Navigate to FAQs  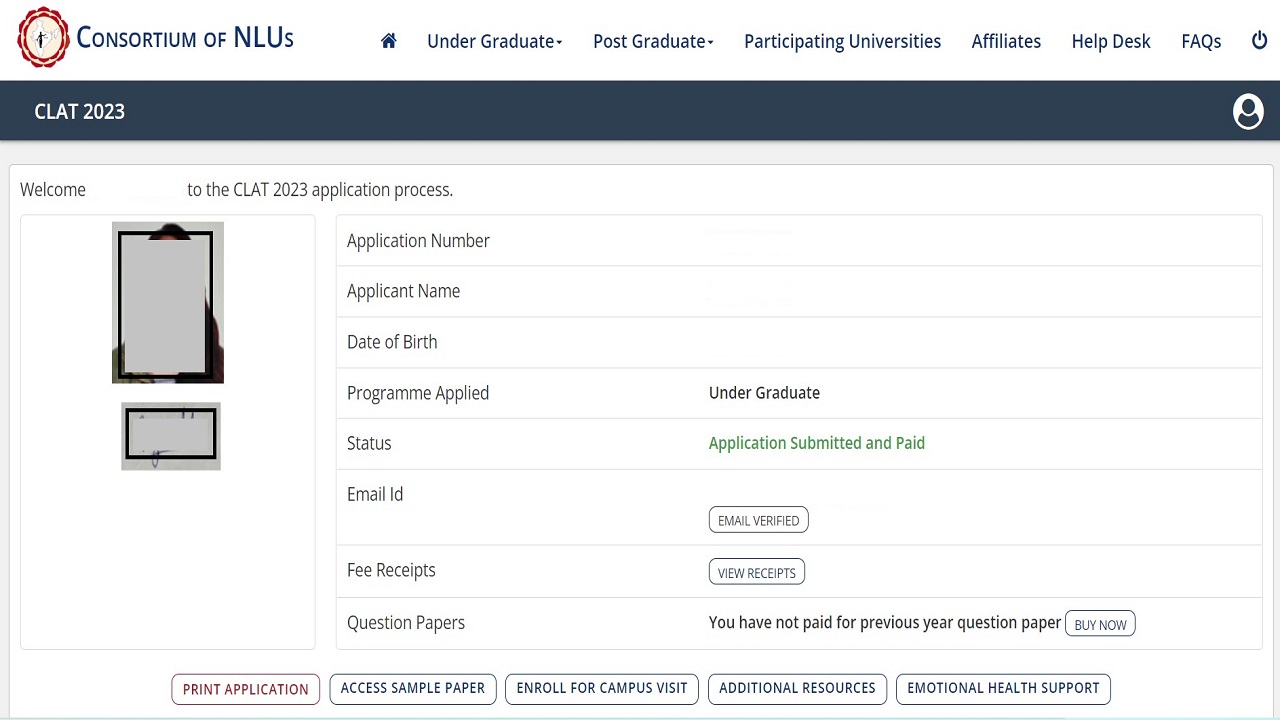tap(1201, 41)
